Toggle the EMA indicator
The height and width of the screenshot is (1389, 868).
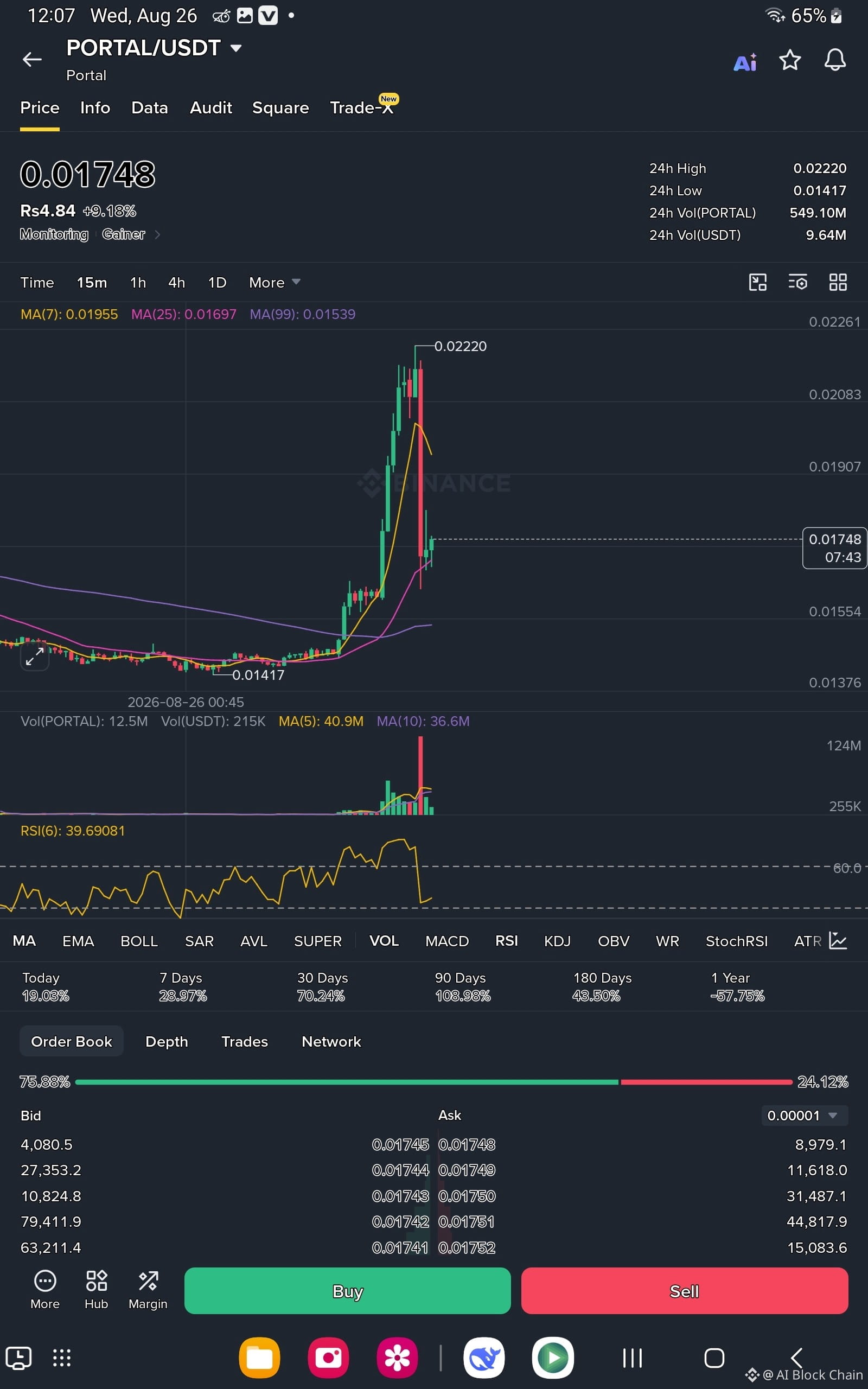click(x=78, y=941)
